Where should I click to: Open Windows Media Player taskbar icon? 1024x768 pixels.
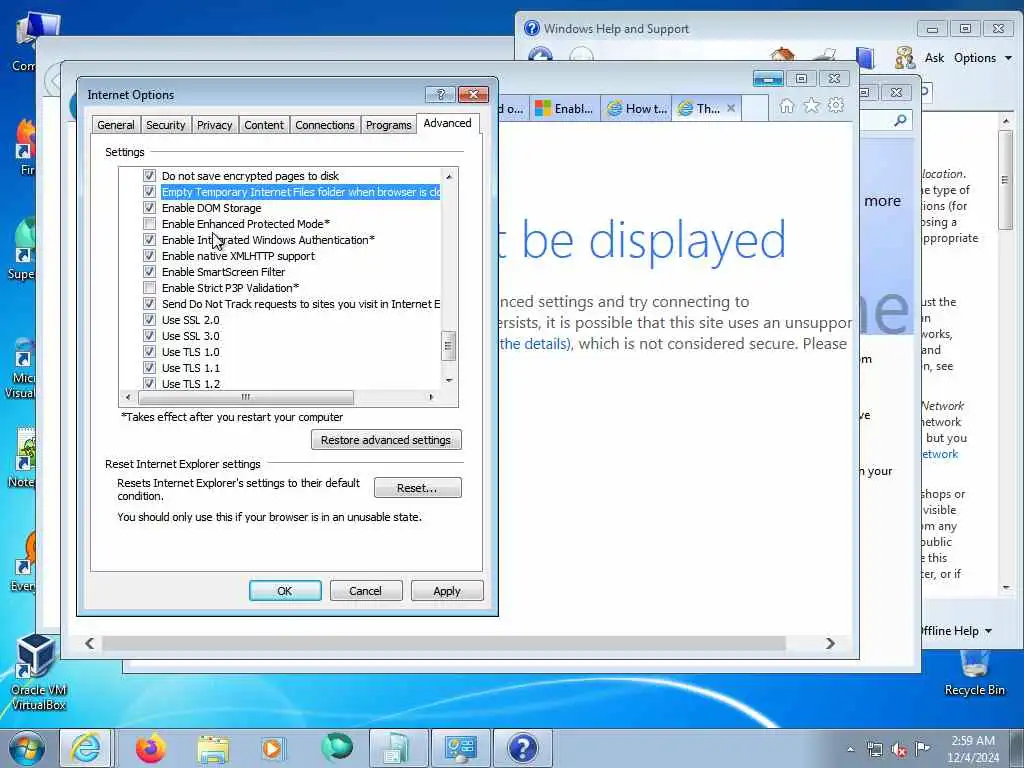pos(272,748)
